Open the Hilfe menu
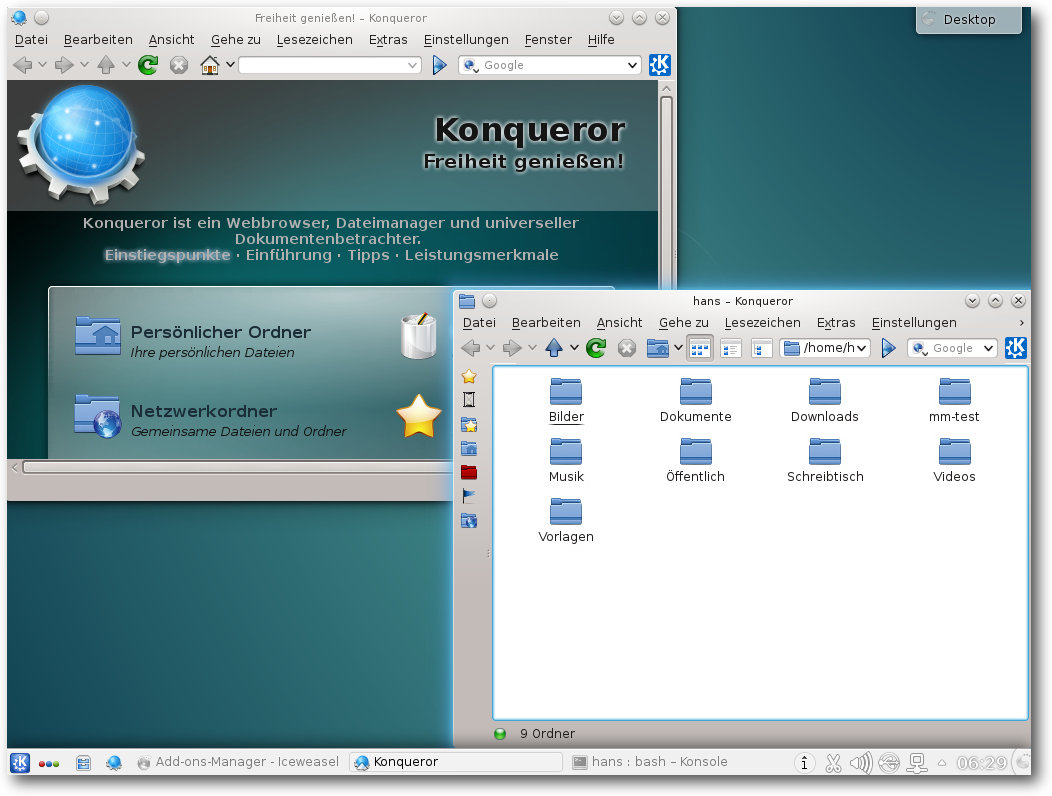 point(601,40)
